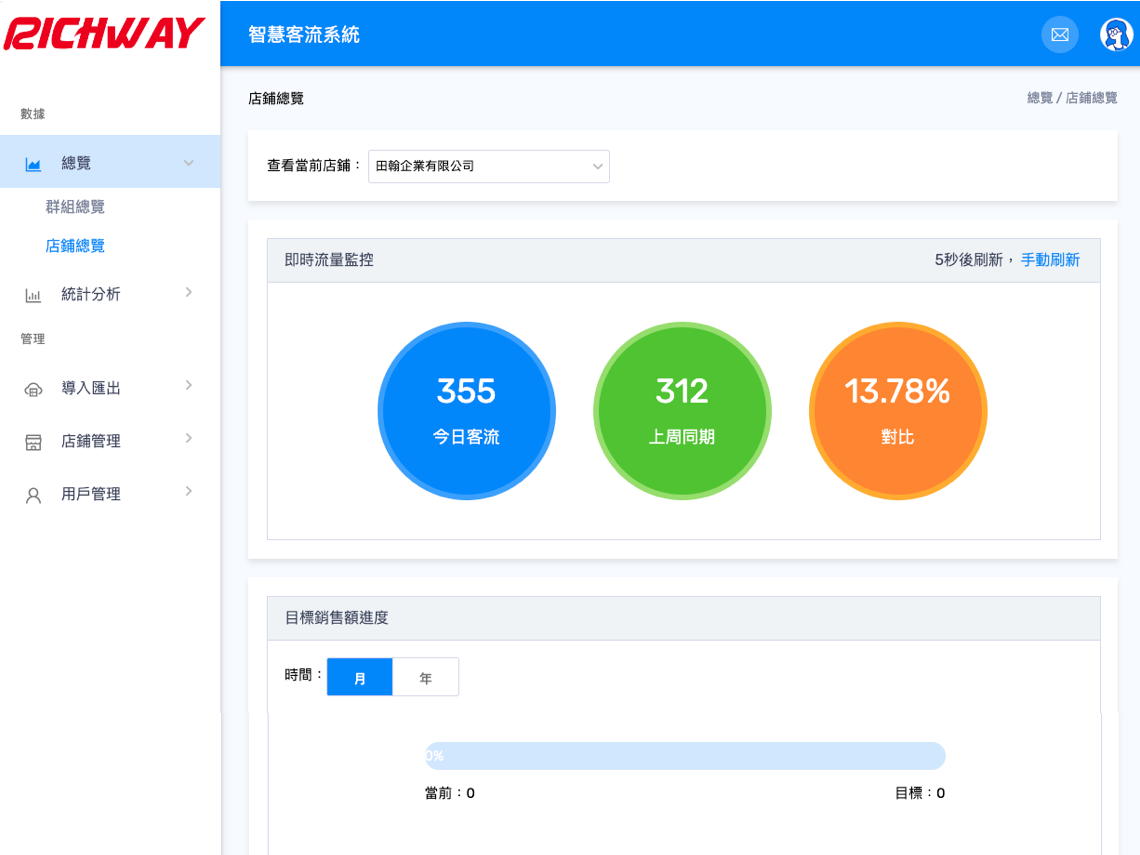Click the 總覽 chart icon in sidebar
1140x855 pixels.
point(33,163)
